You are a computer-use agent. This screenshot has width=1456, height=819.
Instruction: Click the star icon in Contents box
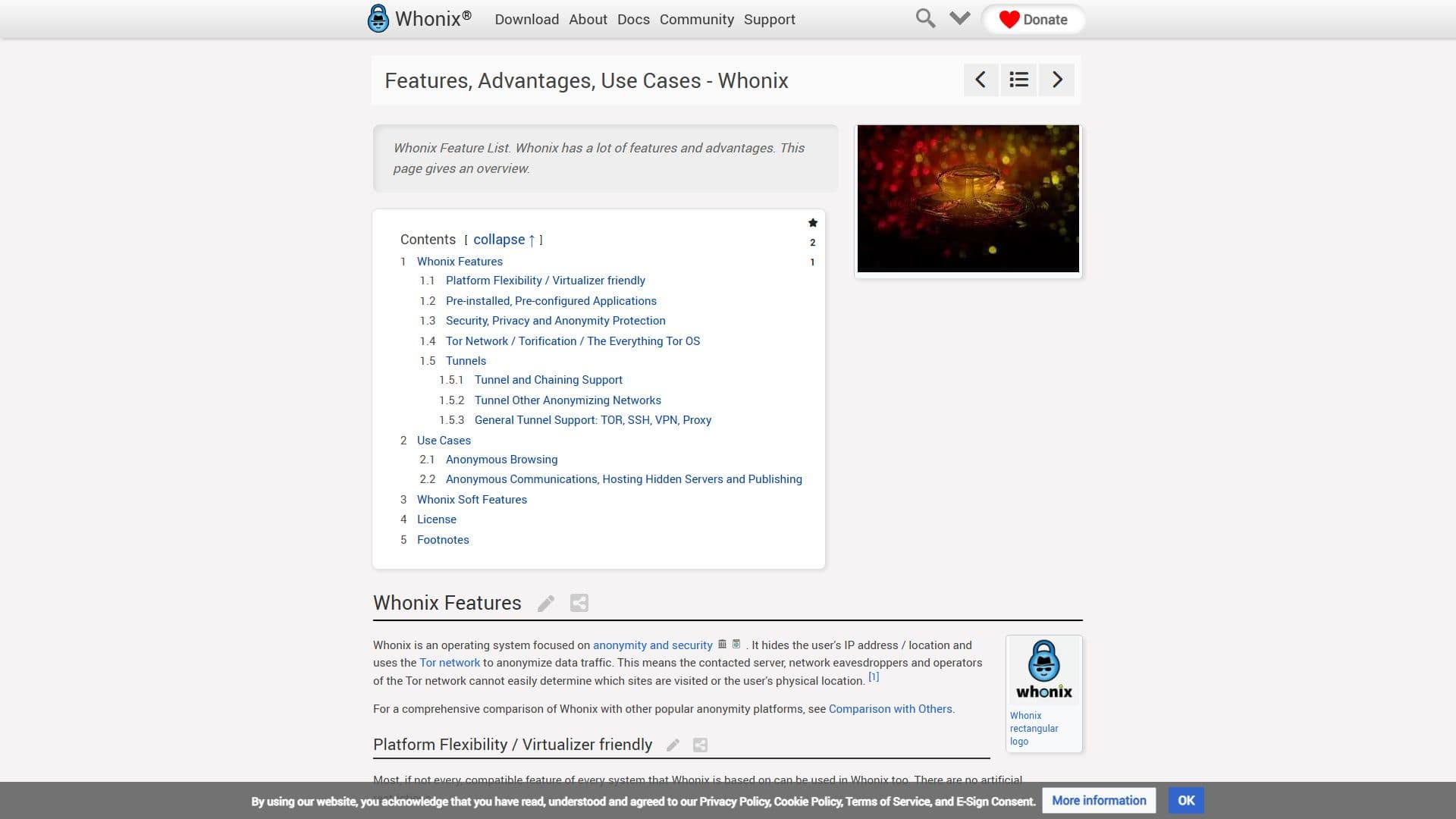pyautogui.click(x=813, y=223)
